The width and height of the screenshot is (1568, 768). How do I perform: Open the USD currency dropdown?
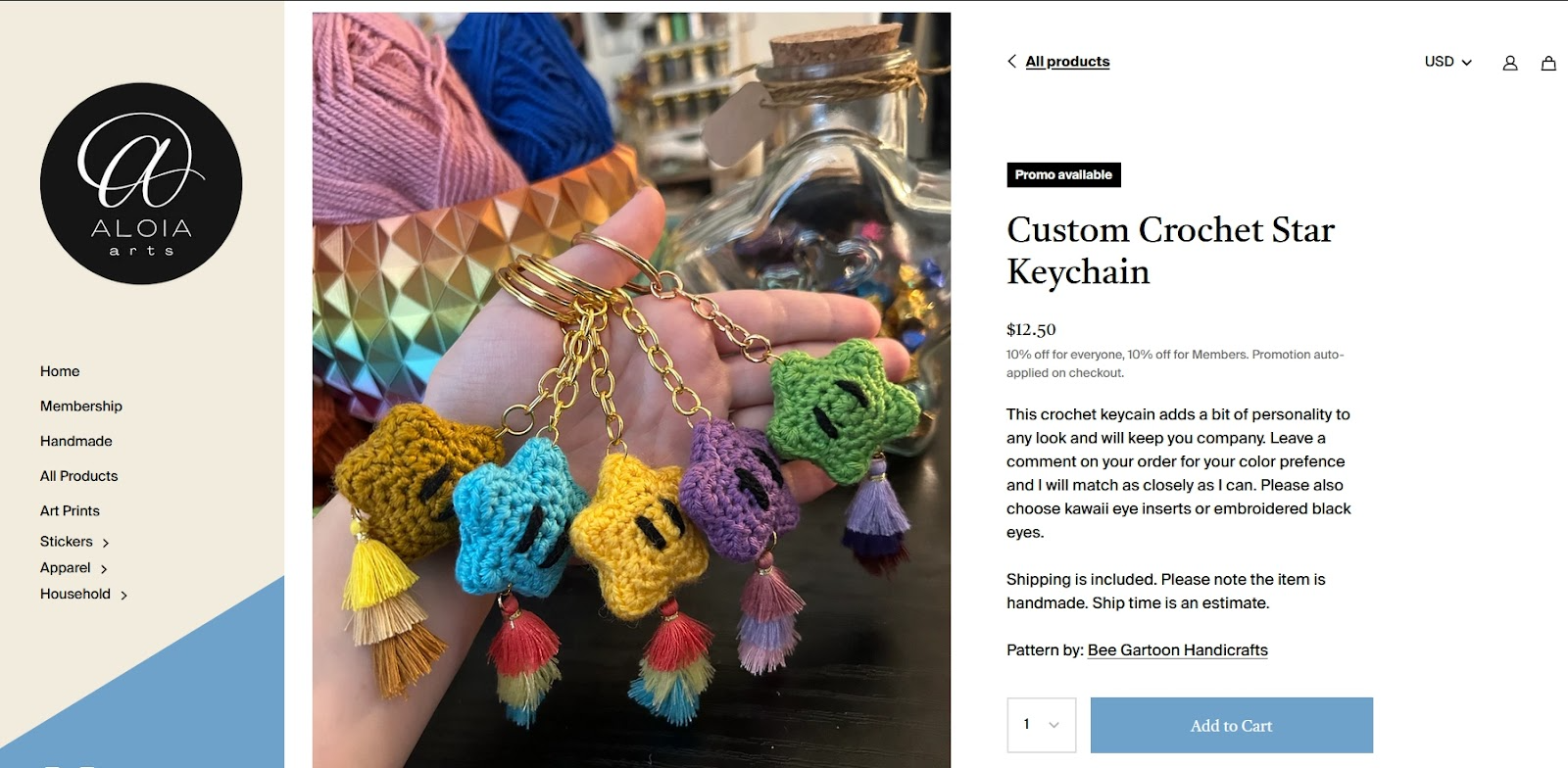pos(1448,62)
